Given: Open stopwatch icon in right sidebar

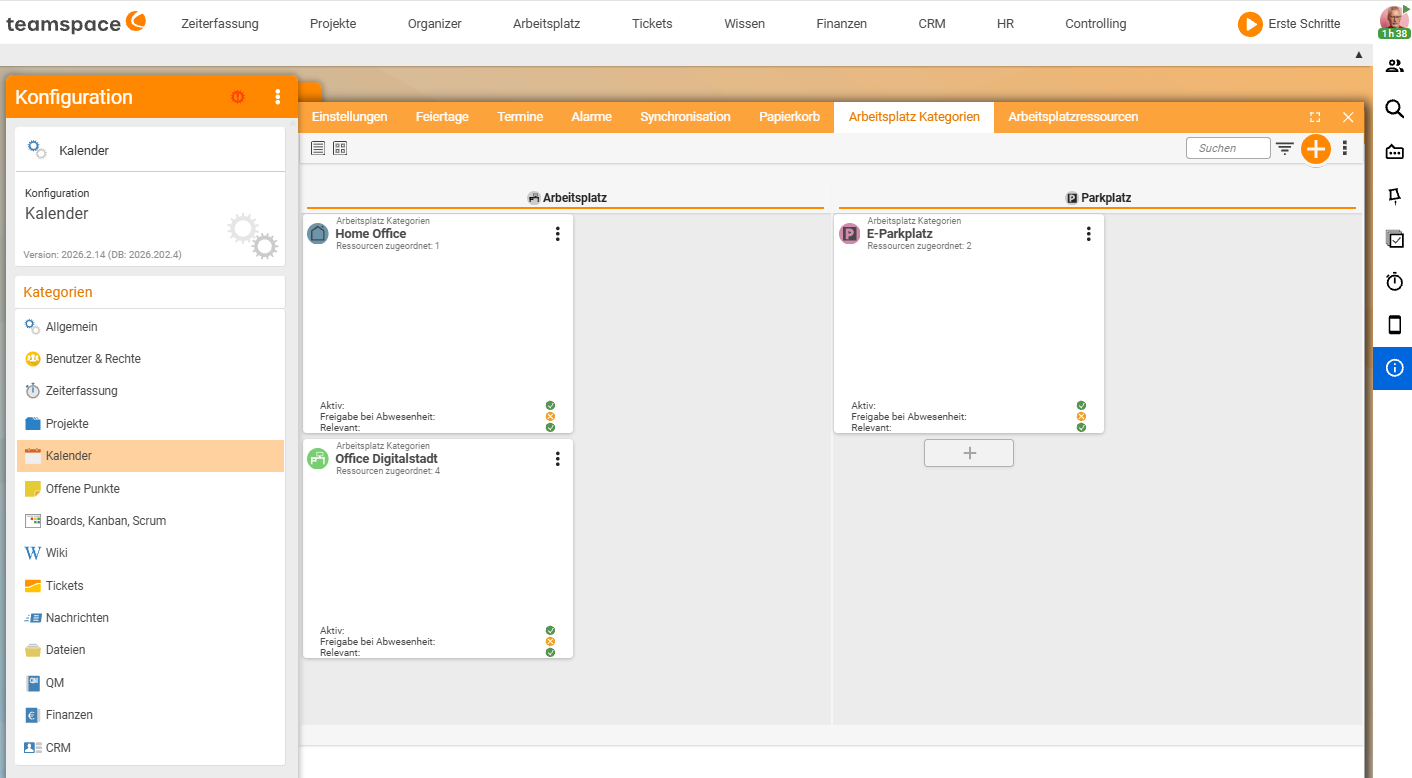Looking at the screenshot, I should (1394, 282).
